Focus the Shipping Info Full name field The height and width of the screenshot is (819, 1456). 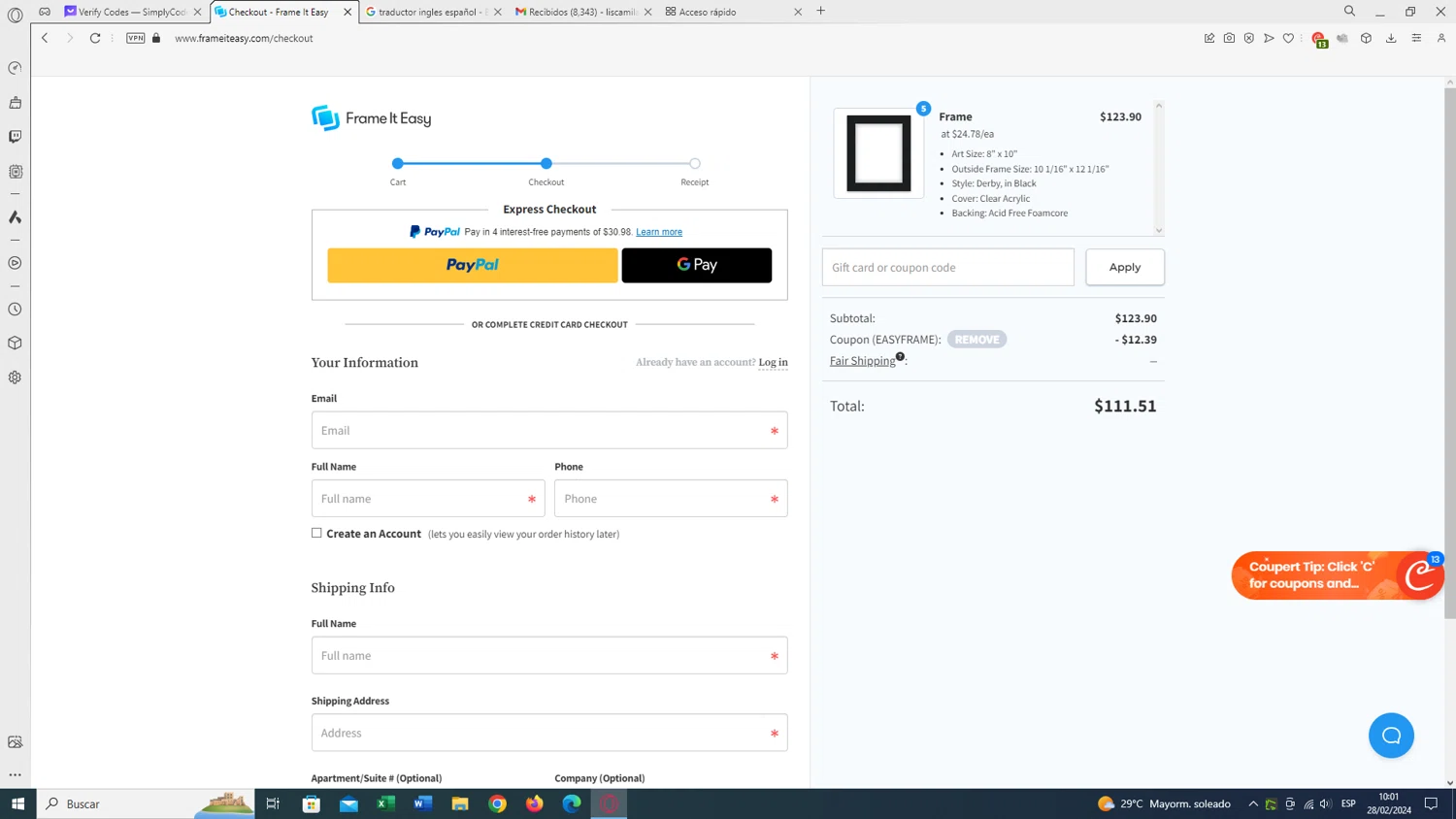(x=549, y=656)
